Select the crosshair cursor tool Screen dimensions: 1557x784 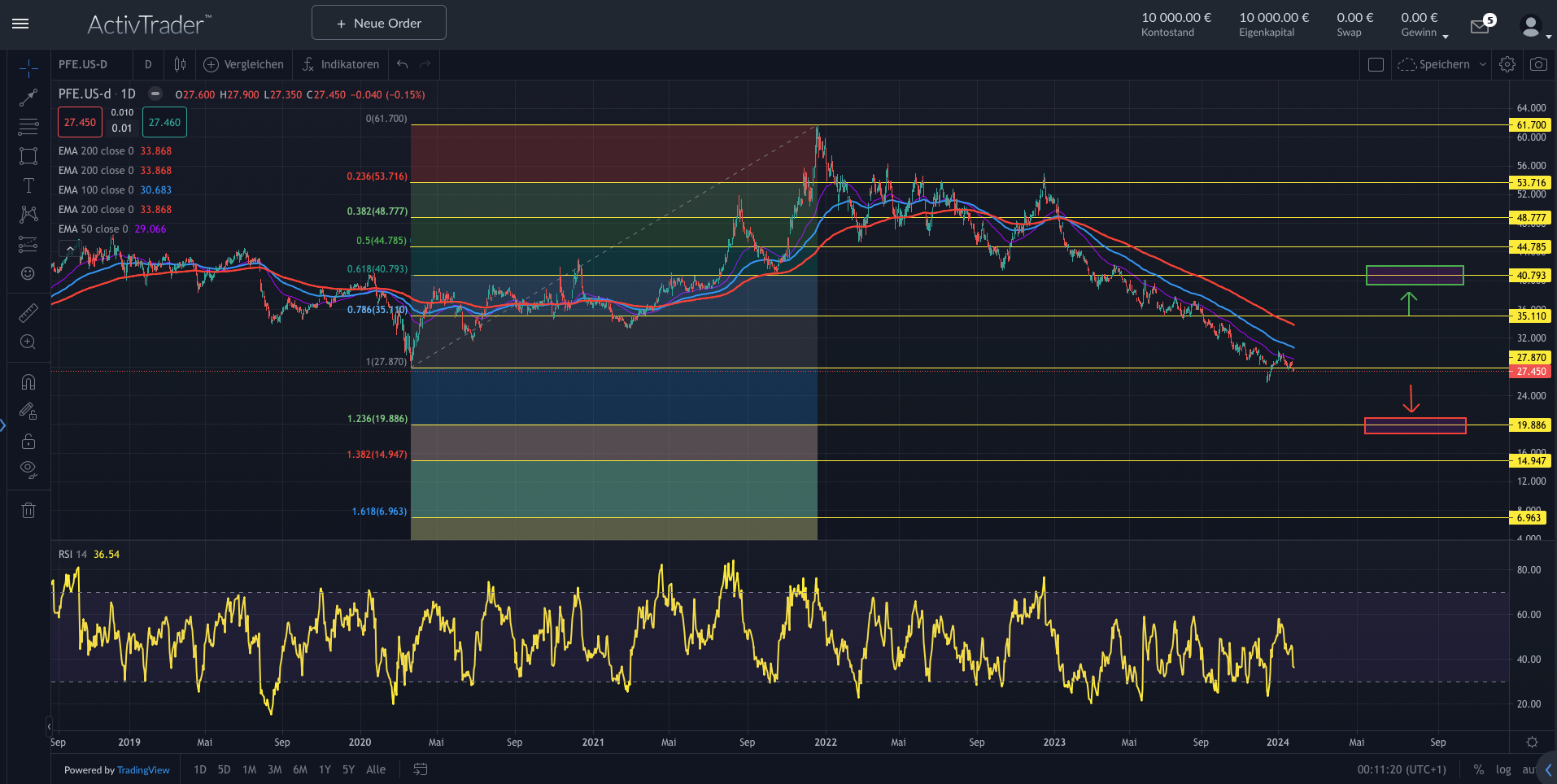[28, 68]
